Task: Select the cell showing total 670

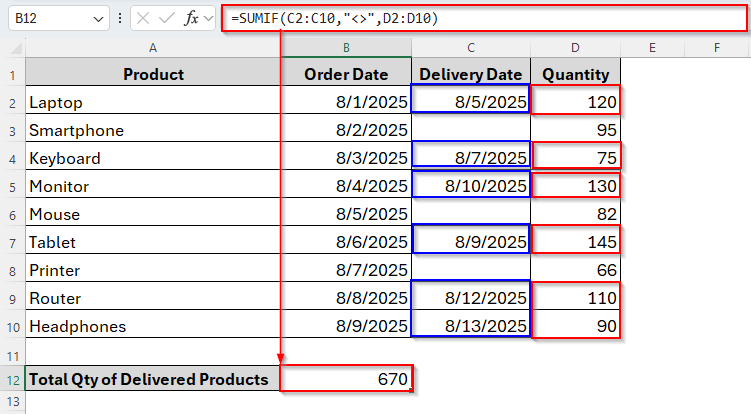Action: 345,379
